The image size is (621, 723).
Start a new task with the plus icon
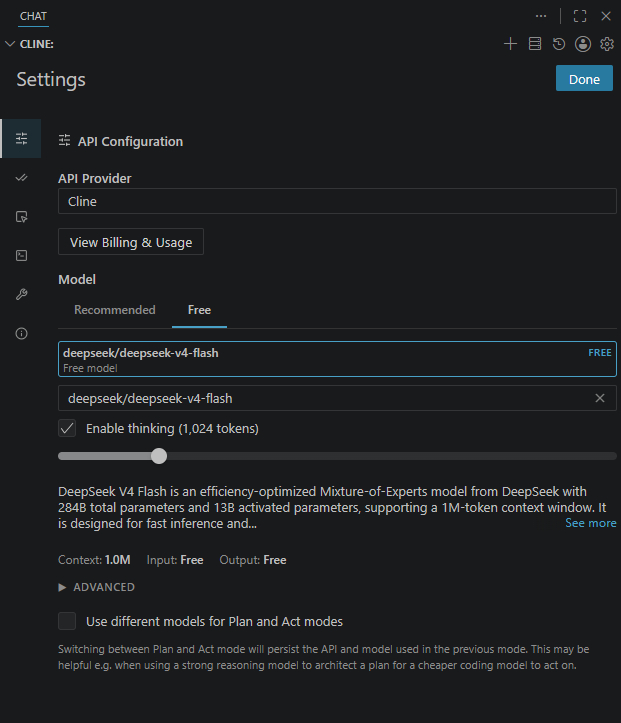click(510, 44)
